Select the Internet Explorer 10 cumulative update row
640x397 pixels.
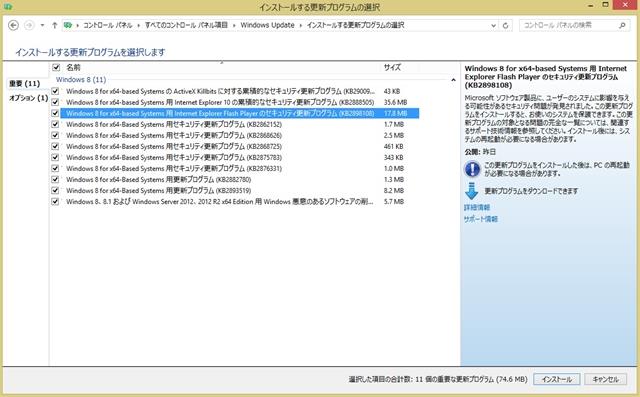240,102
